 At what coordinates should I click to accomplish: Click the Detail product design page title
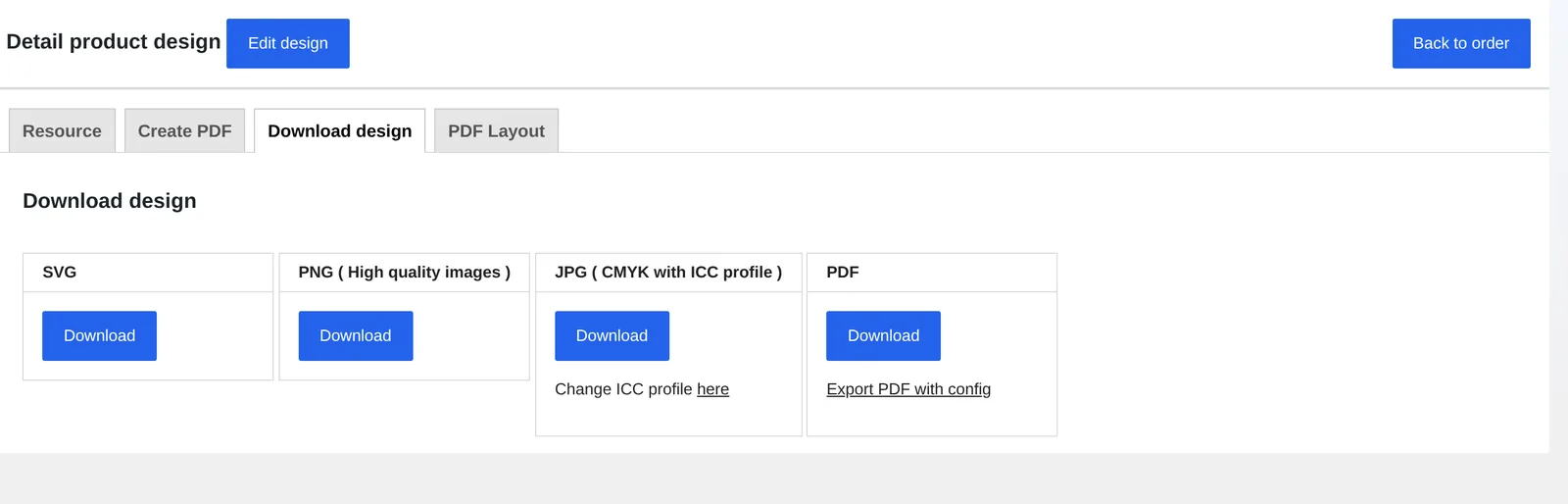114,41
